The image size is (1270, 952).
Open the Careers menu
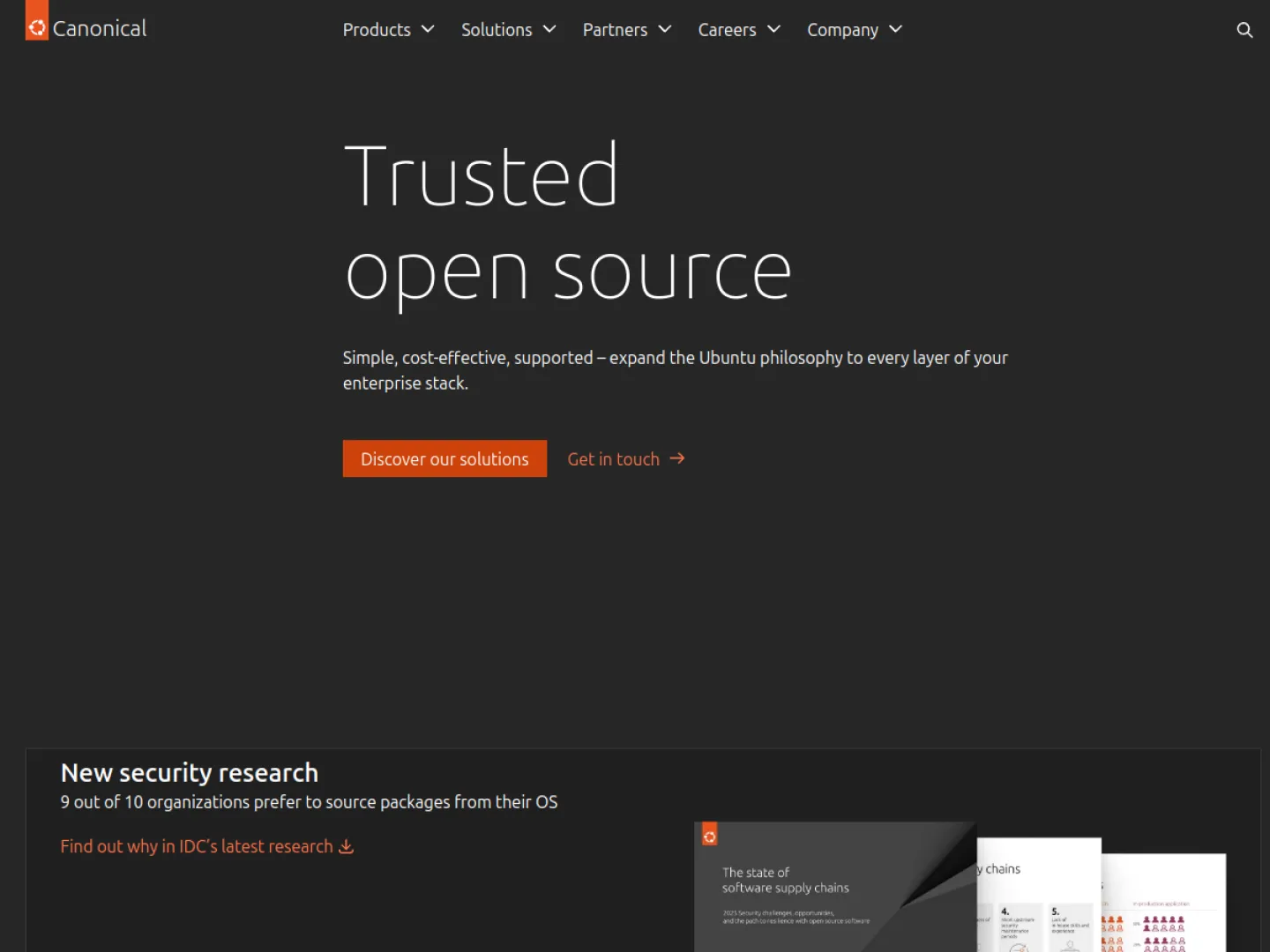tap(739, 30)
